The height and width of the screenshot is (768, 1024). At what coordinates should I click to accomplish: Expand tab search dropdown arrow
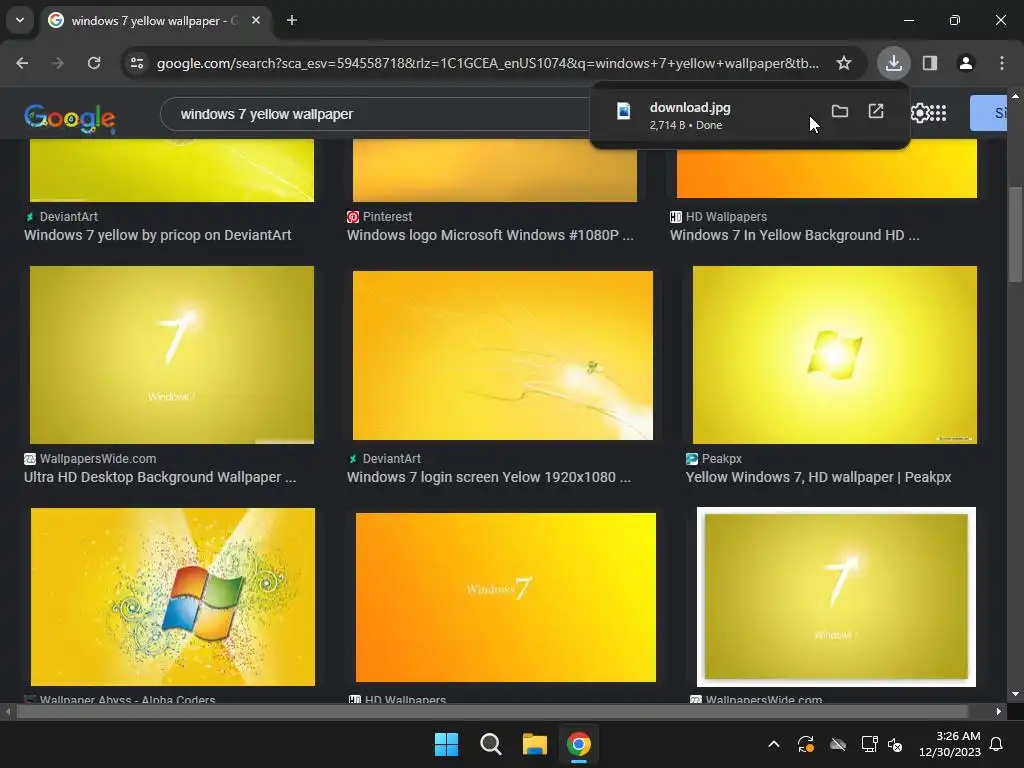pyautogui.click(x=20, y=20)
